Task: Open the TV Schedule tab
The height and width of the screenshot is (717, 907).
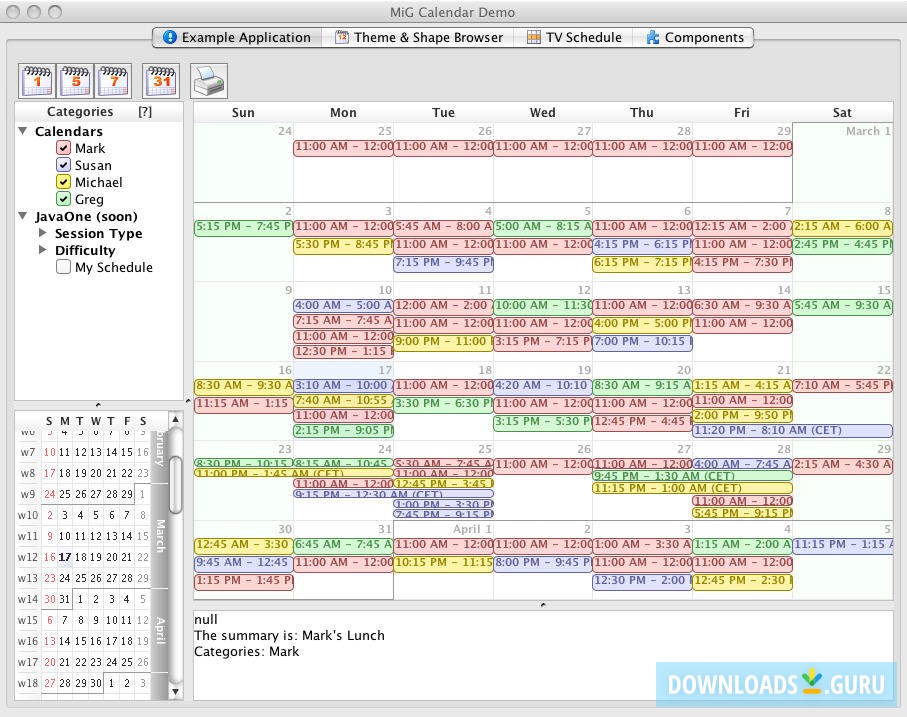Action: (x=574, y=38)
